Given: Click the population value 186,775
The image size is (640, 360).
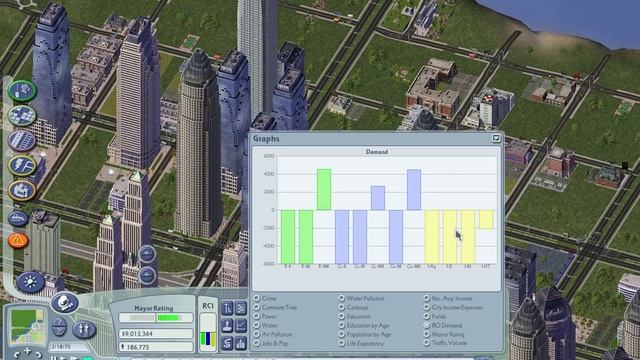Looking at the screenshot, I should pyautogui.click(x=156, y=347).
